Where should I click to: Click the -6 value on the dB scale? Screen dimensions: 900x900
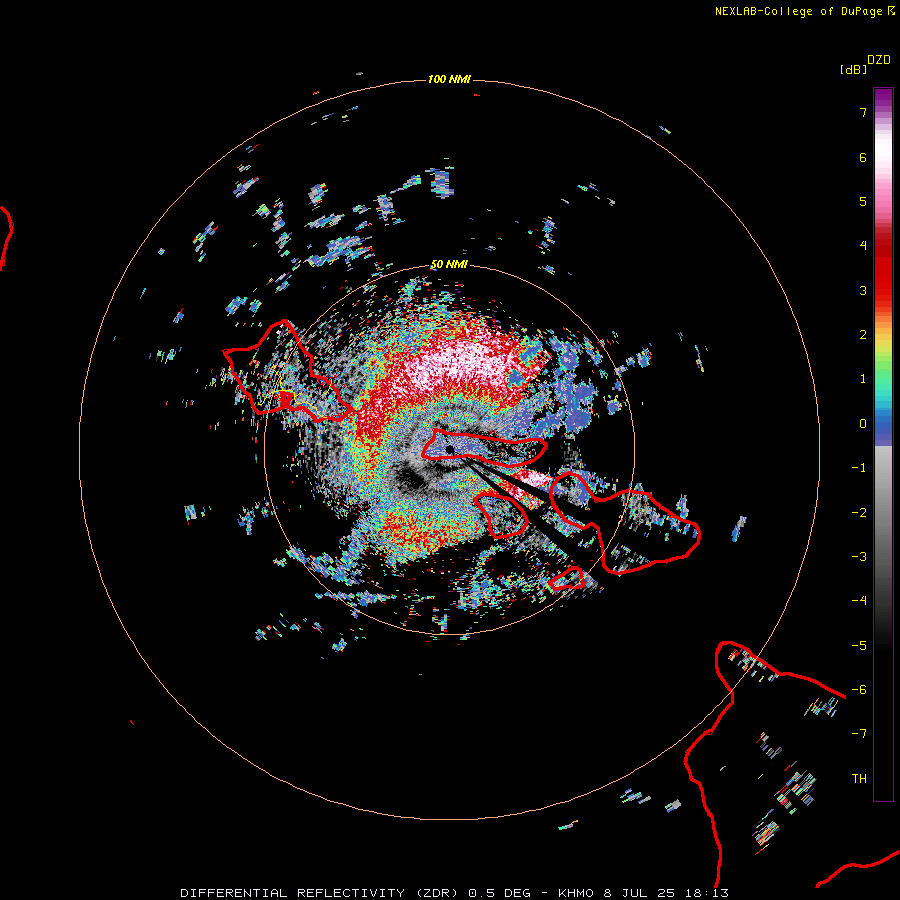[x=859, y=690]
